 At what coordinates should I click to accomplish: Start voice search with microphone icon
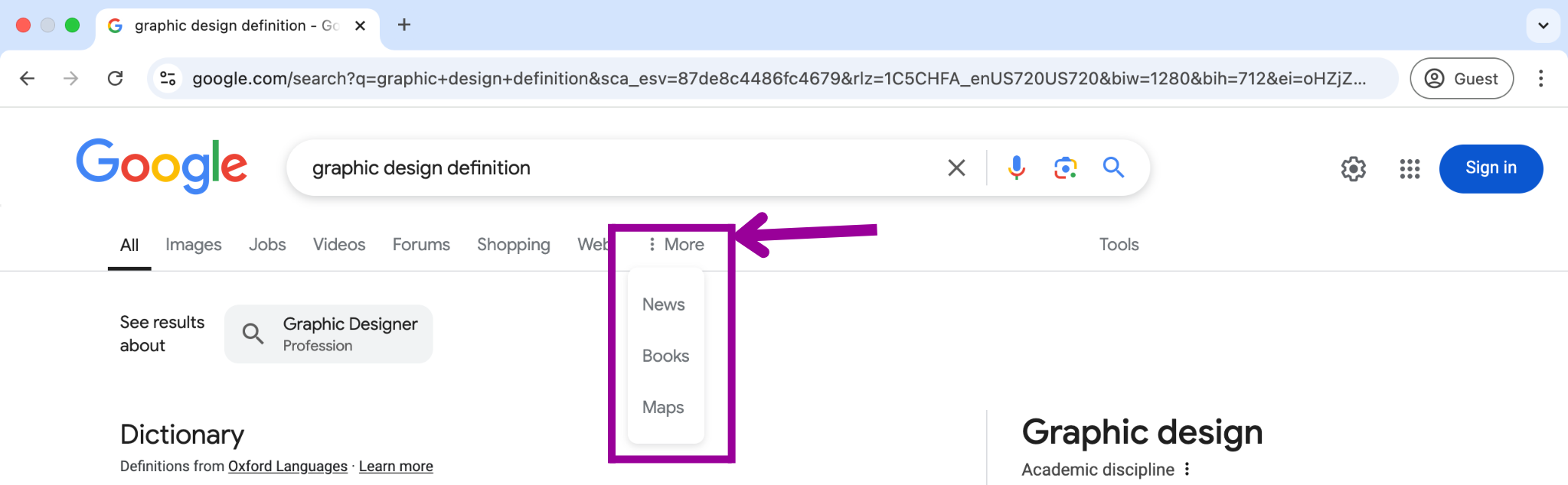1017,168
